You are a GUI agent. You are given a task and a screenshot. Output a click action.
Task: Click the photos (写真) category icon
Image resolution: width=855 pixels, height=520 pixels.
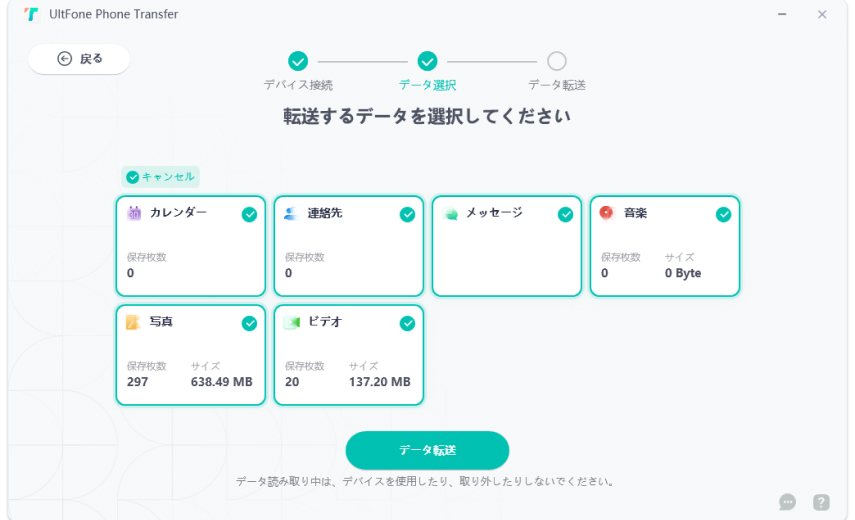(133, 322)
